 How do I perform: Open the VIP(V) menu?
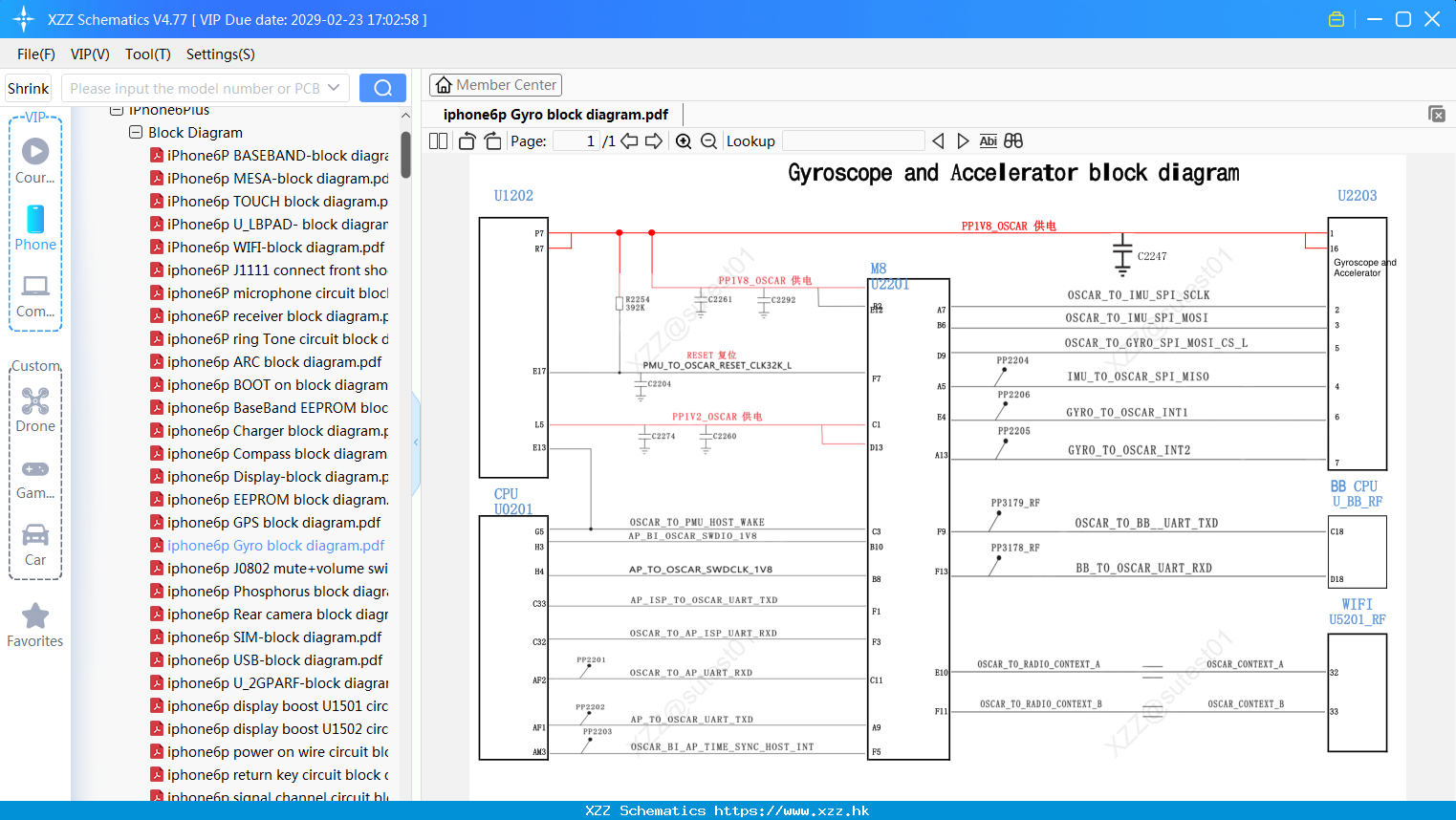click(90, 54)
